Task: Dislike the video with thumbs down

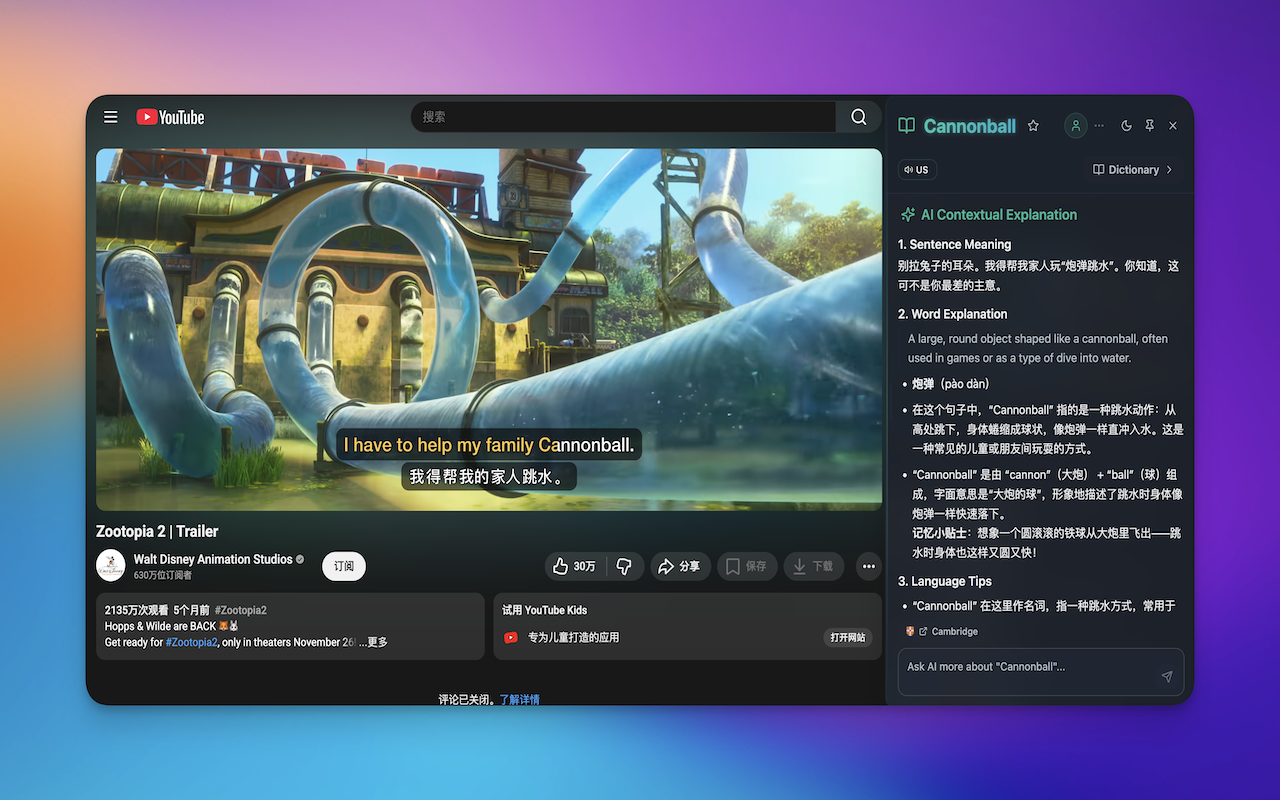Action: [x=624, y=567]
